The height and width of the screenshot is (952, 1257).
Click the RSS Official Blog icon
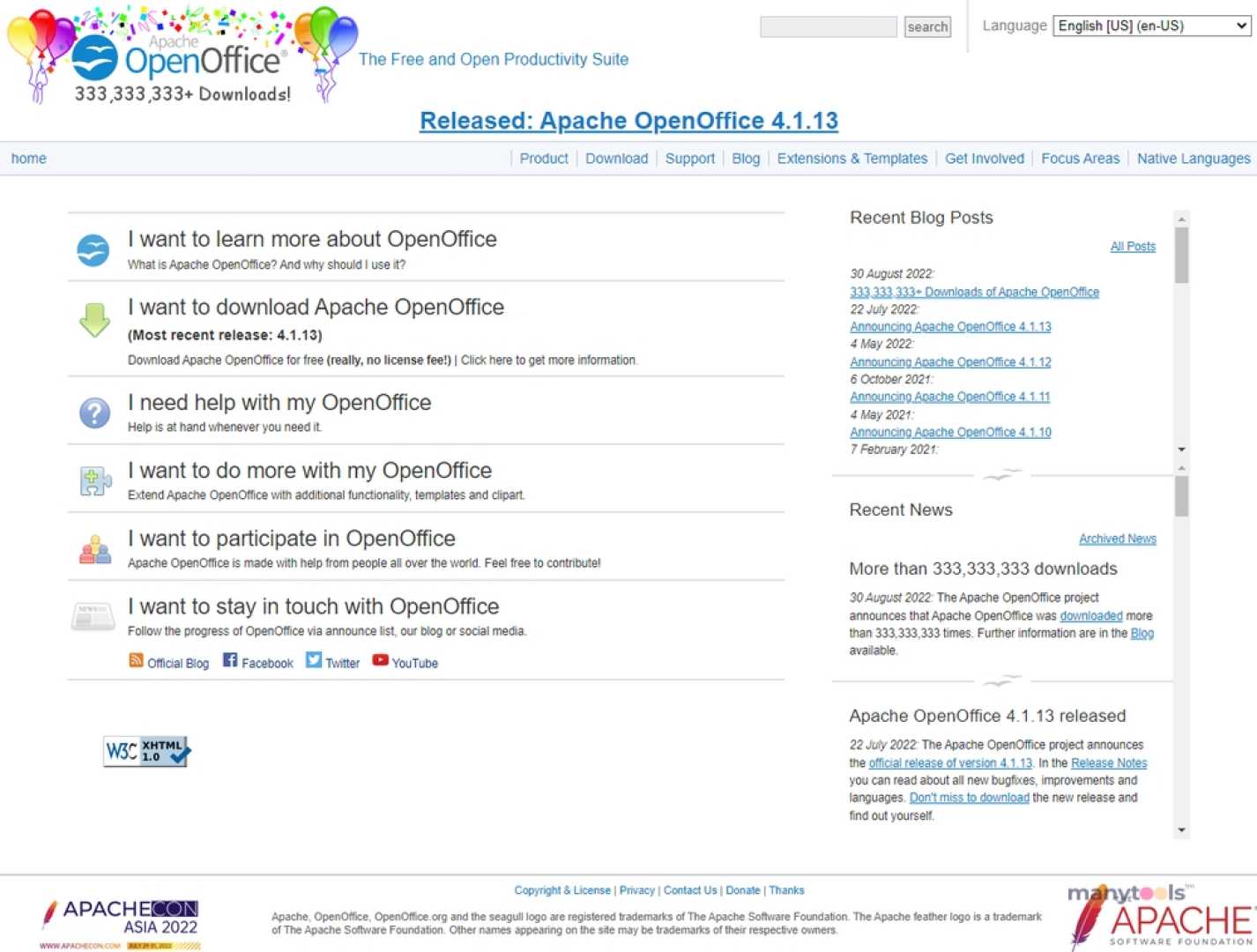[136, 660]
